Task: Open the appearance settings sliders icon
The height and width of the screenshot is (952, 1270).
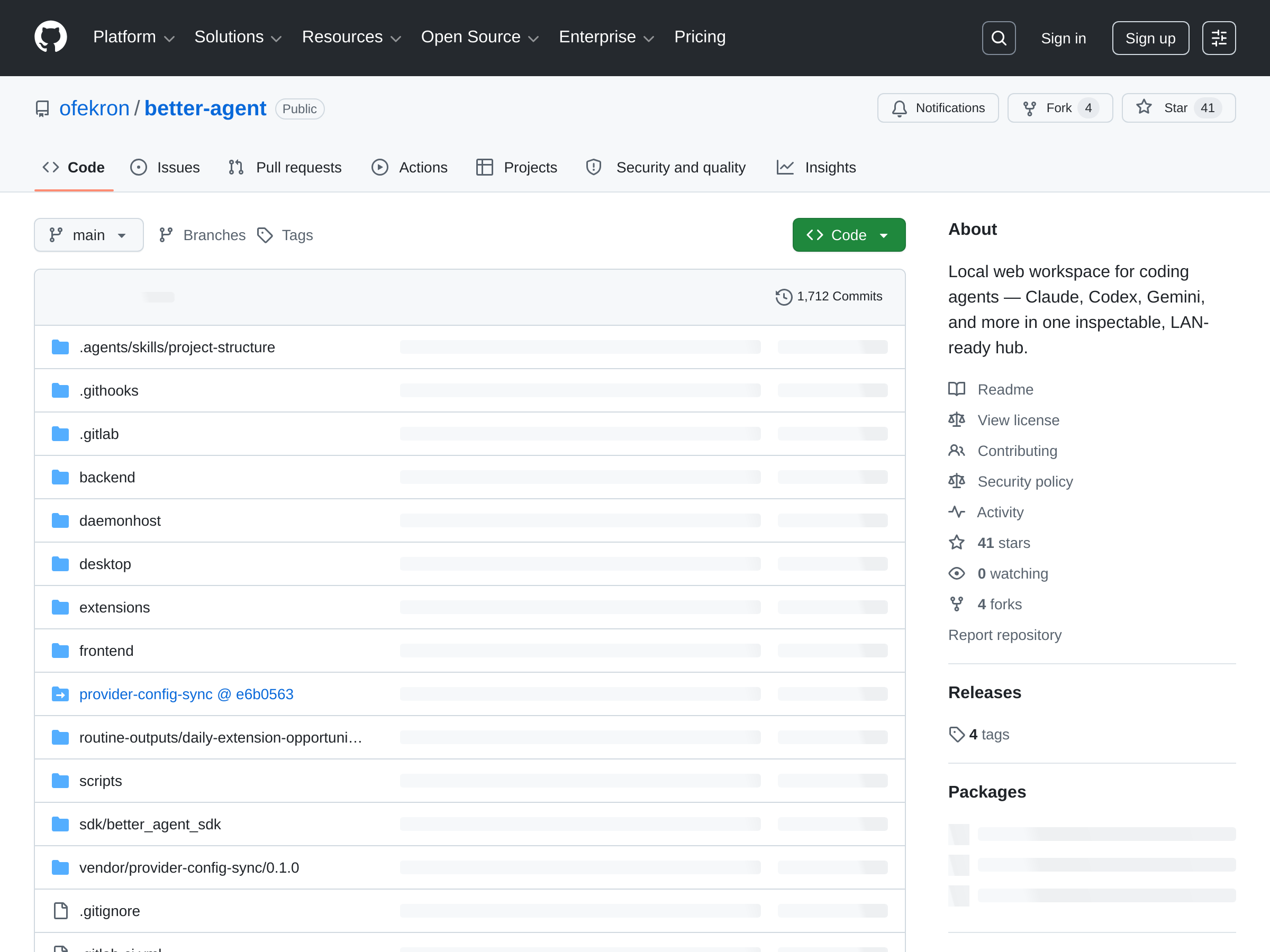Action: (x=1219, y=38)
